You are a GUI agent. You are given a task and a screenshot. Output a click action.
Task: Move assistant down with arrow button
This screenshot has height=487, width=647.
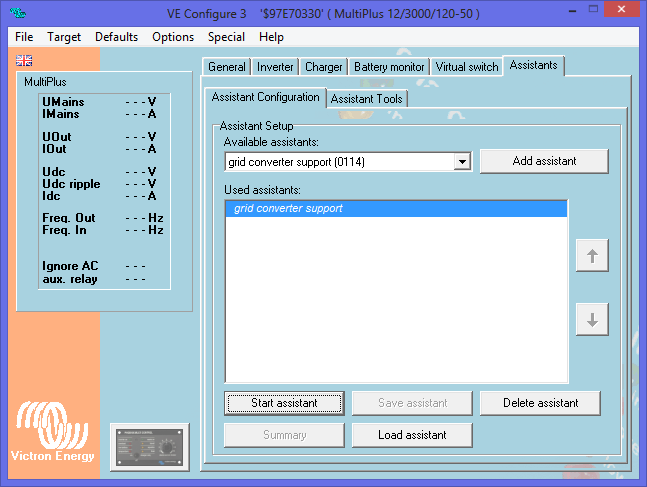[x=592, y=320]
